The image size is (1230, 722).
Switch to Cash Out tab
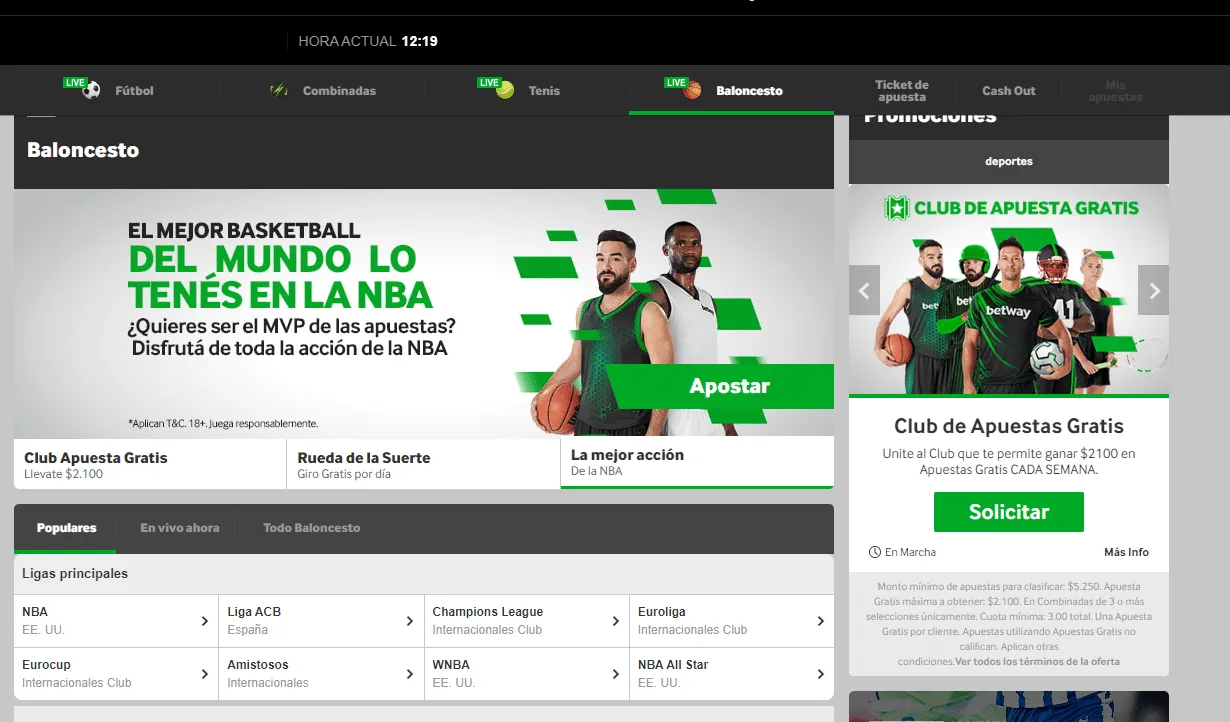tap(1009, 91)
